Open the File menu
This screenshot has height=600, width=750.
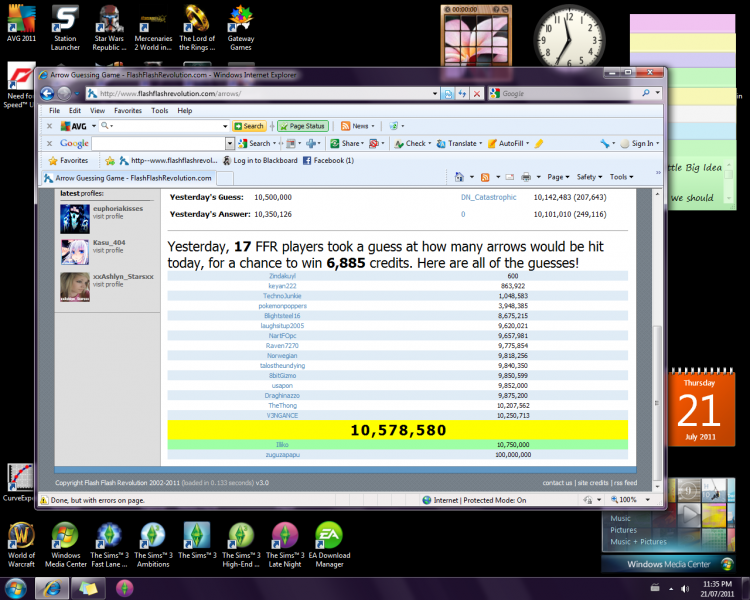click(55, 111)
